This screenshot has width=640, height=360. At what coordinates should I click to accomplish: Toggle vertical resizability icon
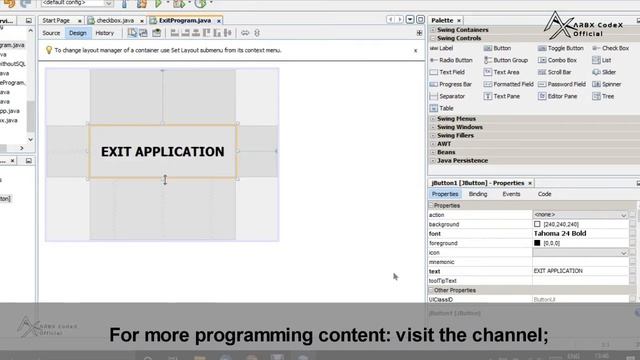click(257, 33)
